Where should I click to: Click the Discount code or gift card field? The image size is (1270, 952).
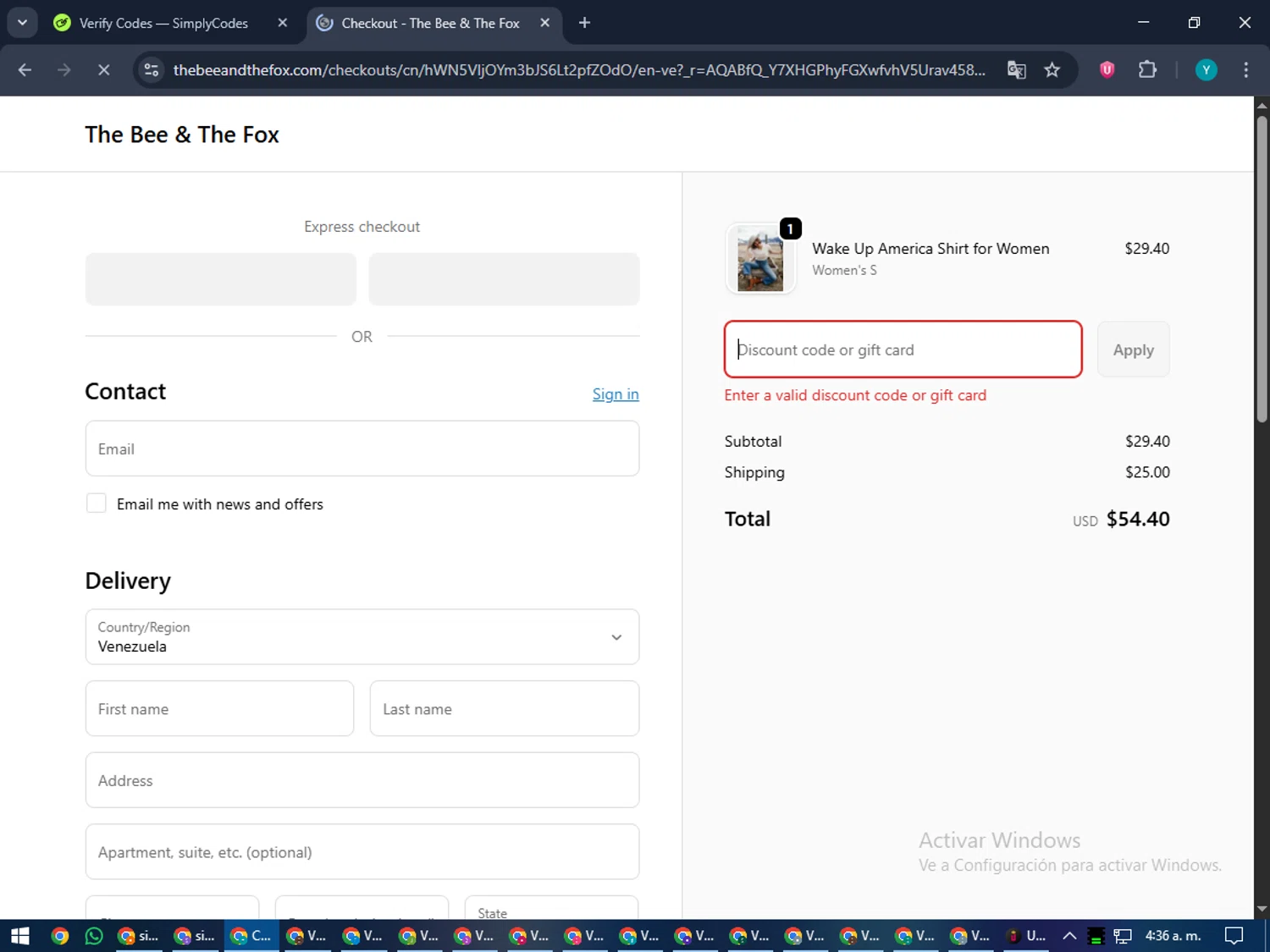pyautogui.click(x=903, y=349)
